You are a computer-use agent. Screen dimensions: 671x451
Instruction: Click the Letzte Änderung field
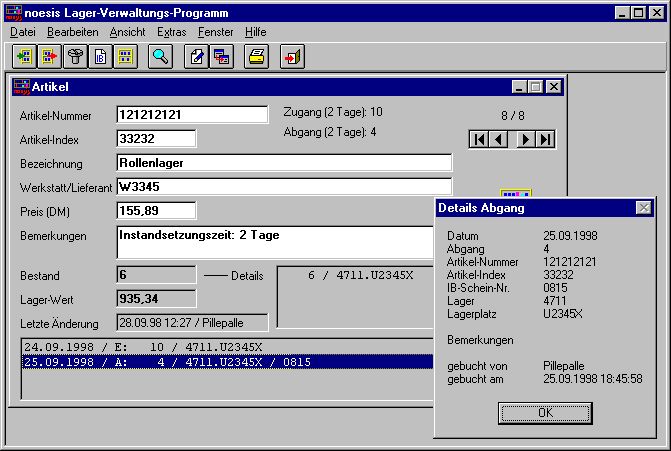tap(192, 323)
